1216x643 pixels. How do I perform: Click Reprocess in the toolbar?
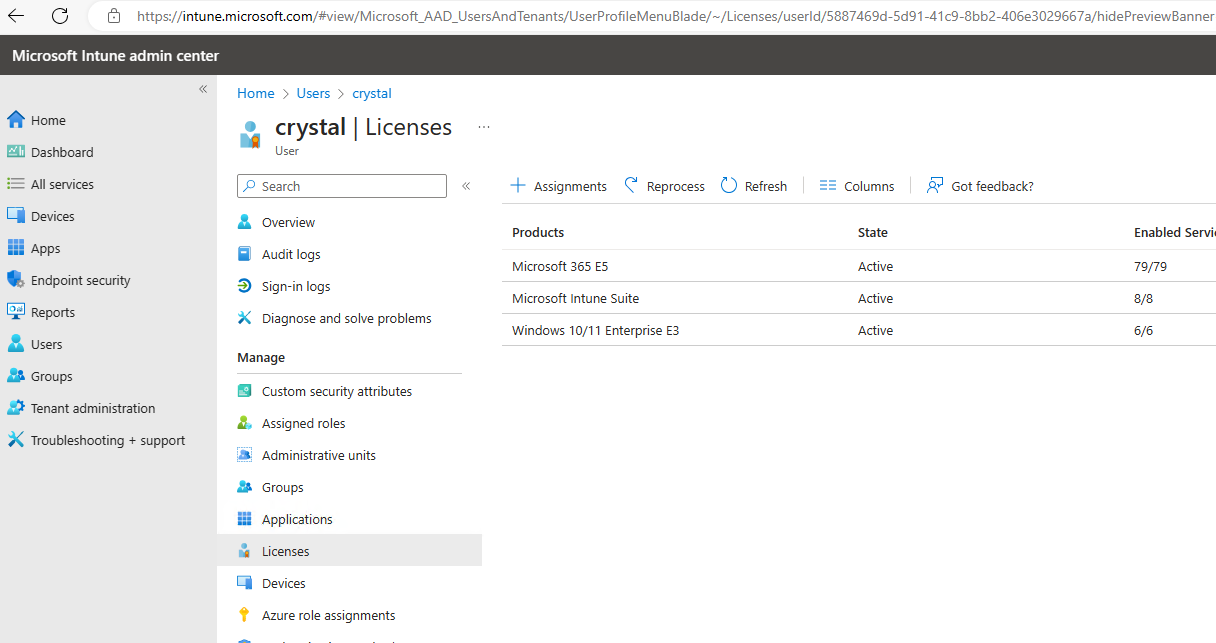coord(664,186)
